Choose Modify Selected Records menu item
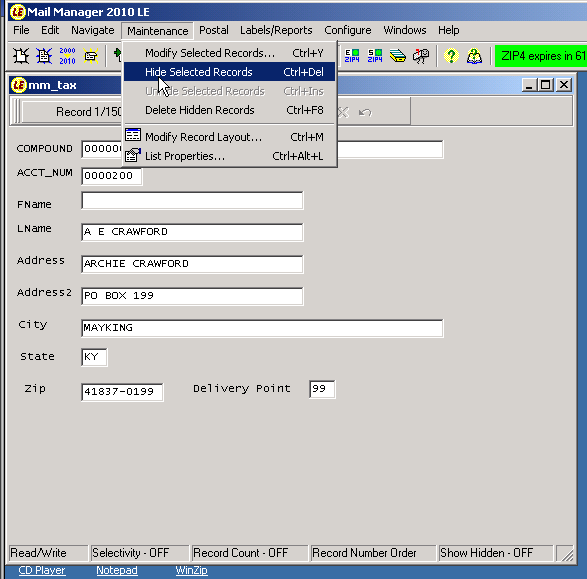587x579 pixels. click(x=229, y=53)
